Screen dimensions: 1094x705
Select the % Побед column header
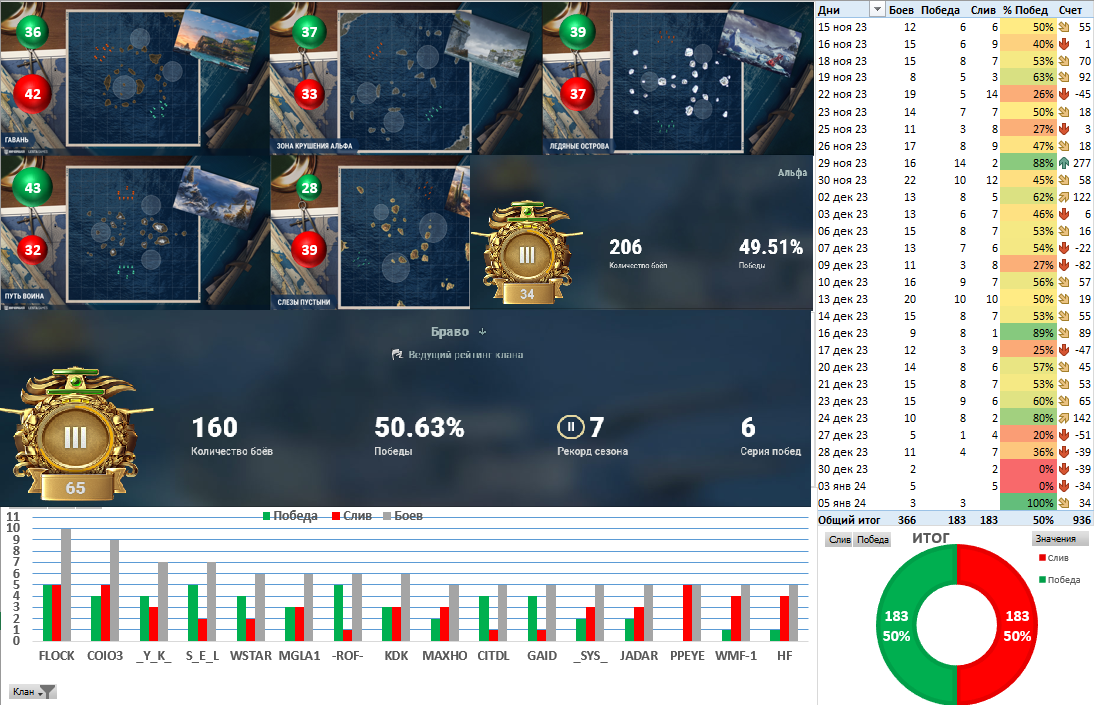(x=1026, y=10)
